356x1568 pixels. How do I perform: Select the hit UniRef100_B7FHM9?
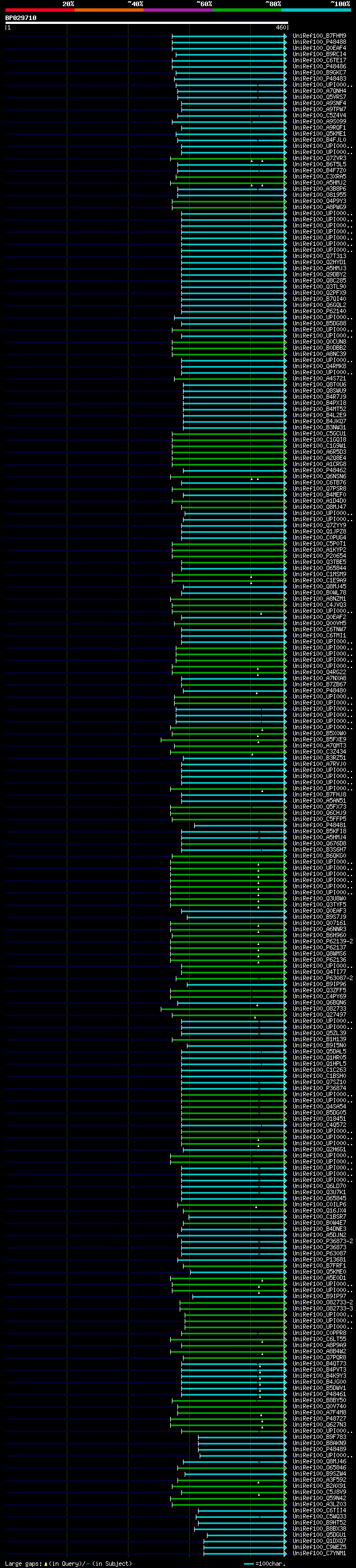point(319,36)
